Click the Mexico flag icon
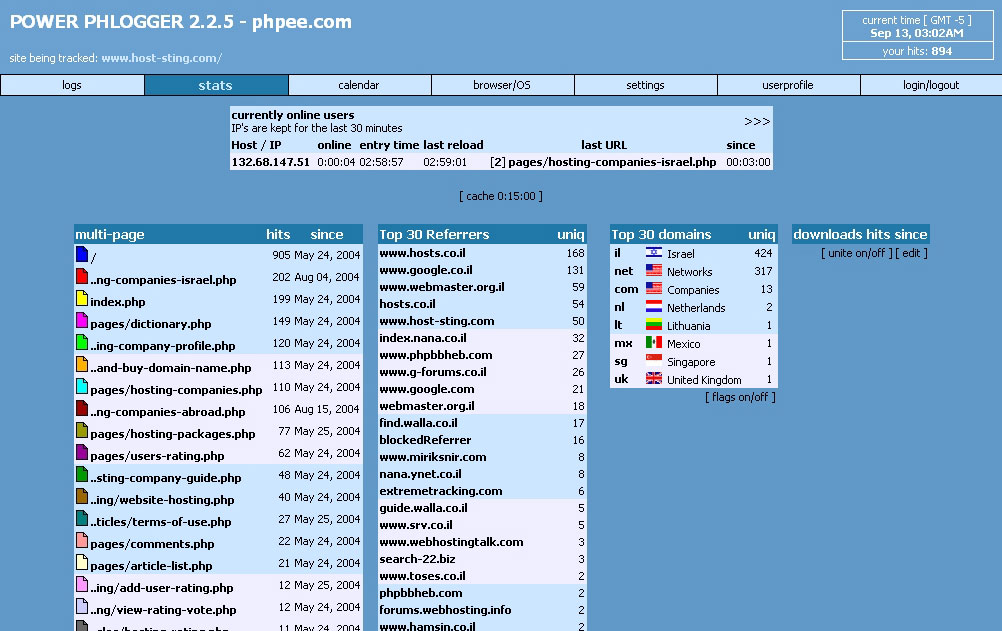 point(654,343)
